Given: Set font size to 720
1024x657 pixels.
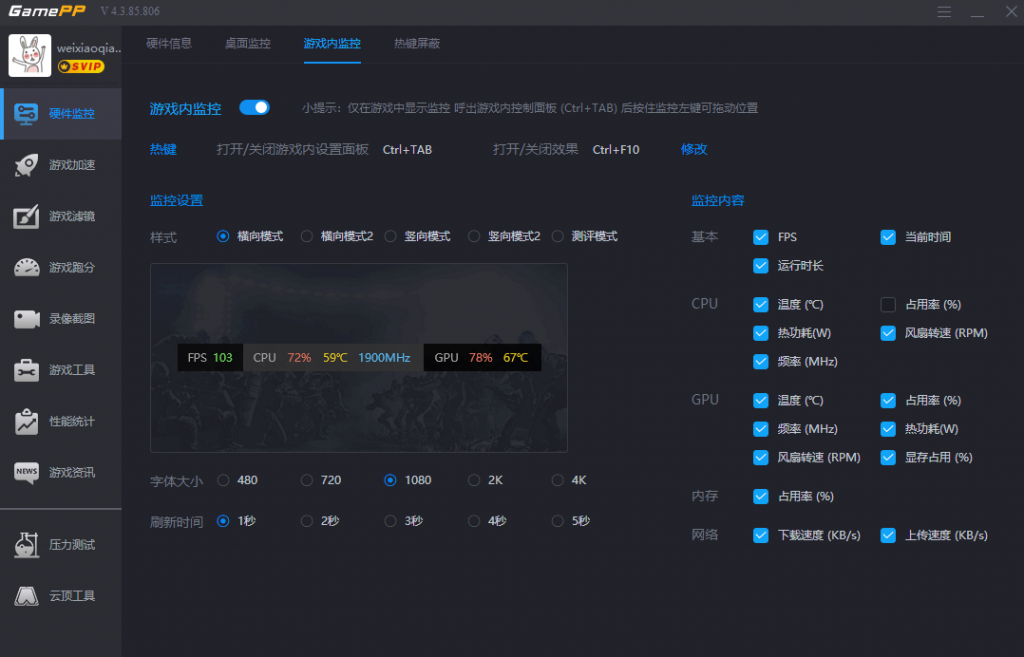Looking at the screenshot, I should tap(306, 480).
